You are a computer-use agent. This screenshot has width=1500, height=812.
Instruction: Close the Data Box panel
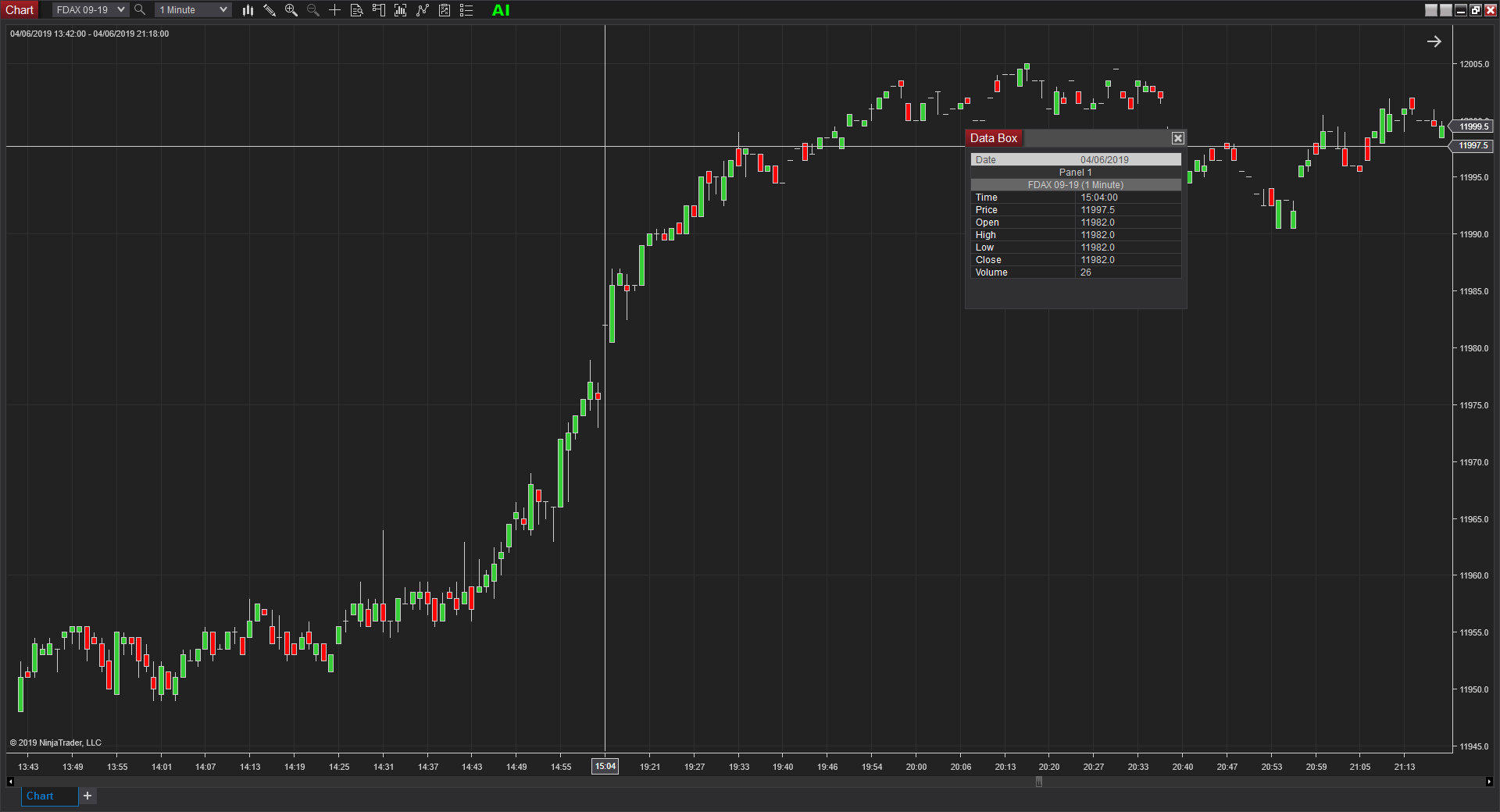point(1178,138)
